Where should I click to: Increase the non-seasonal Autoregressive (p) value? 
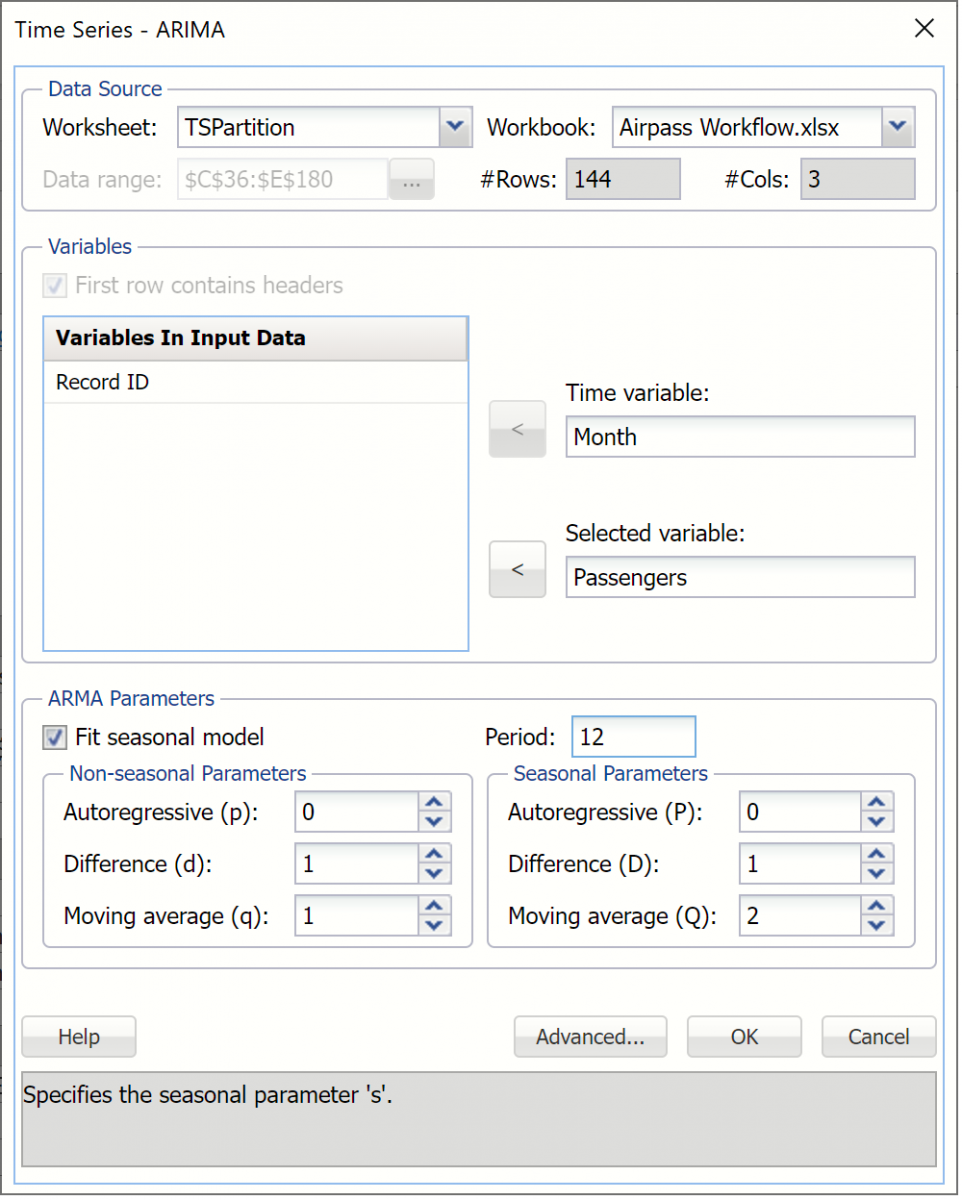coord(434,802)
